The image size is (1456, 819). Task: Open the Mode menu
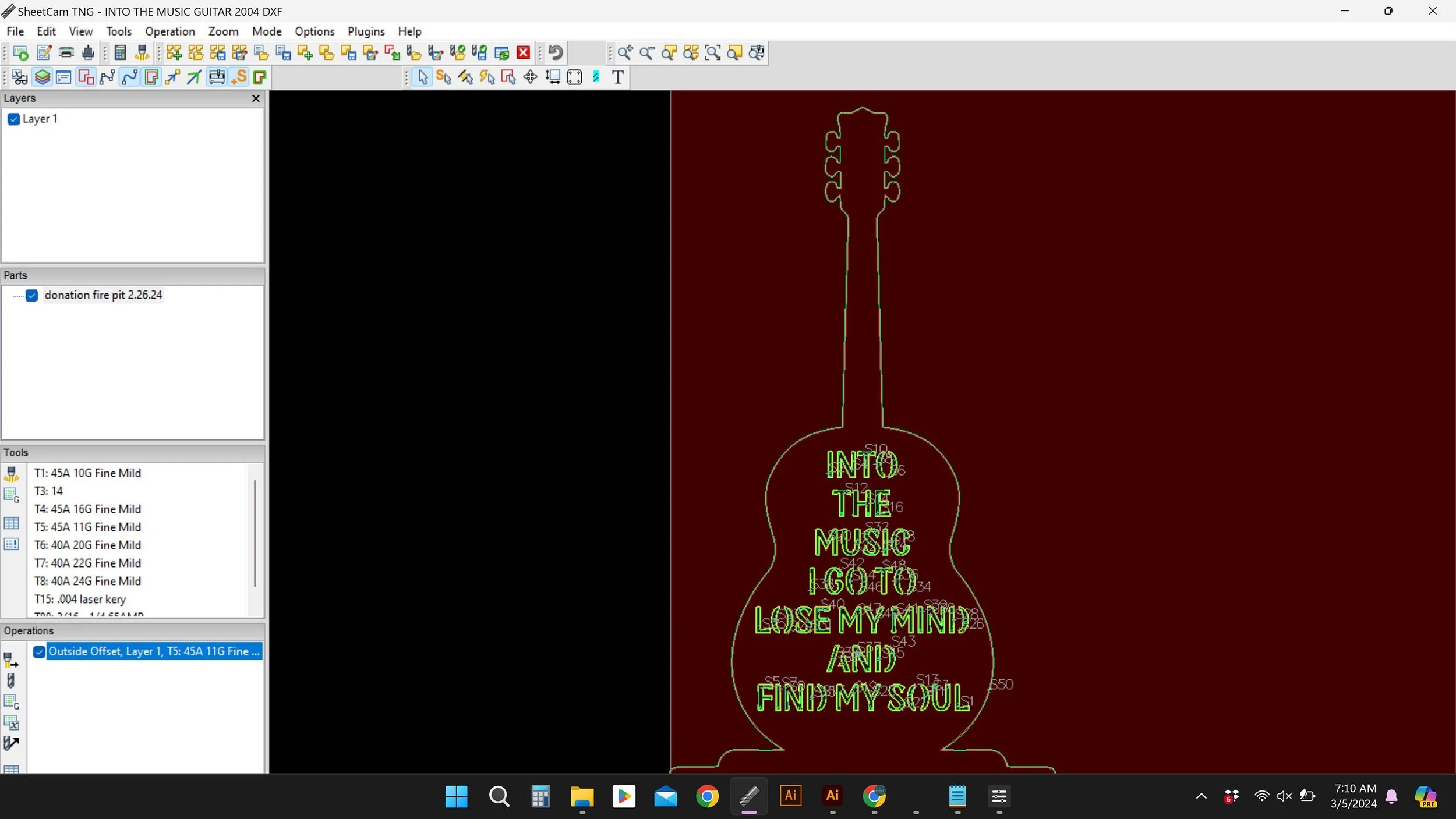pyautogui.click(x=266, y=31)
